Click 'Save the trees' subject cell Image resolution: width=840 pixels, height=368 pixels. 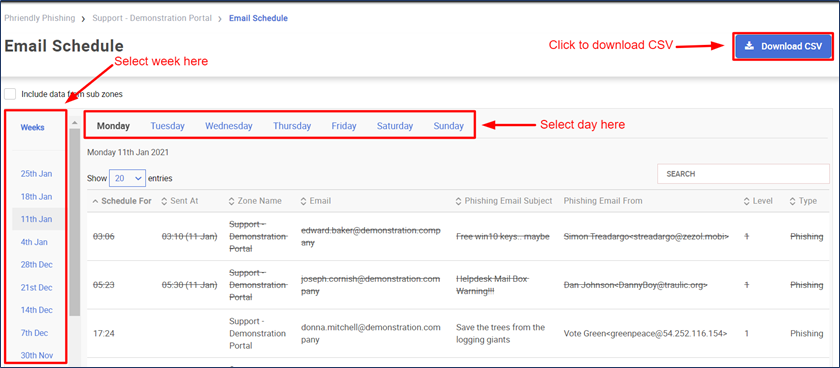click(x=500, y=333)
